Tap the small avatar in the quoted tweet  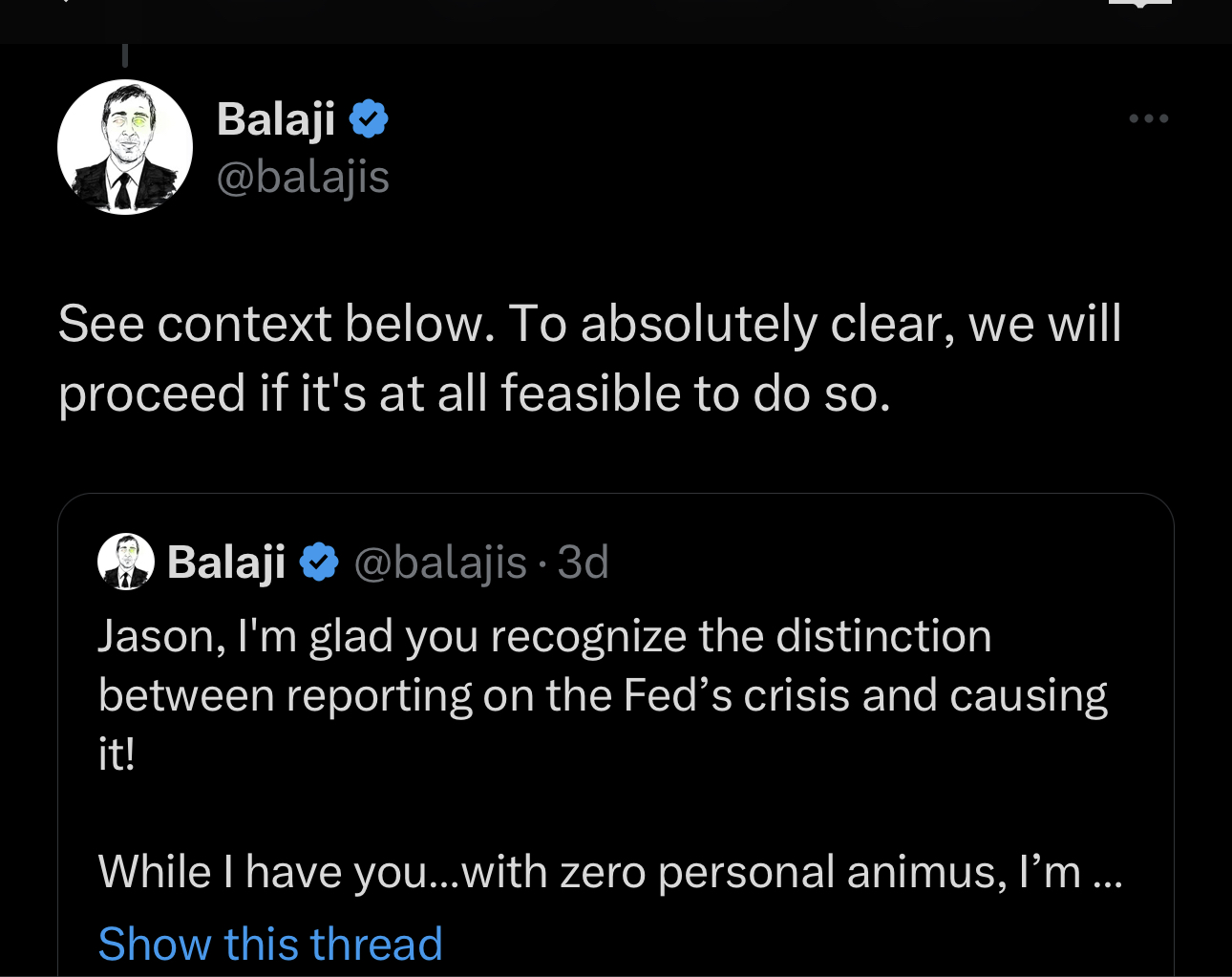pos(126,562)
